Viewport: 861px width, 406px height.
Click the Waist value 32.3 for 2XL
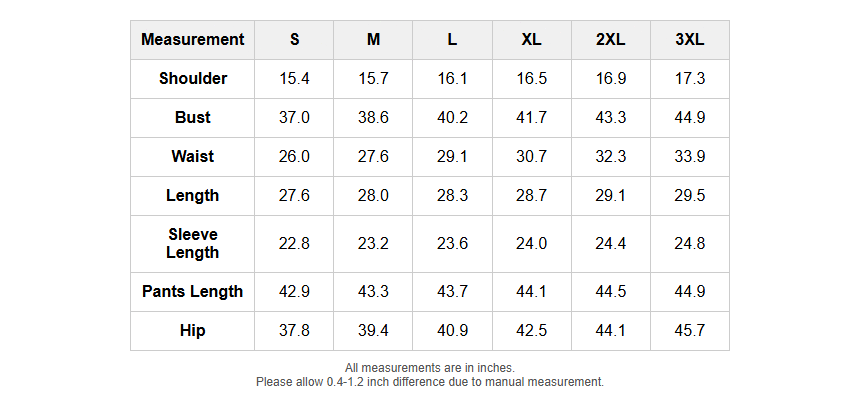coord(611,157)
